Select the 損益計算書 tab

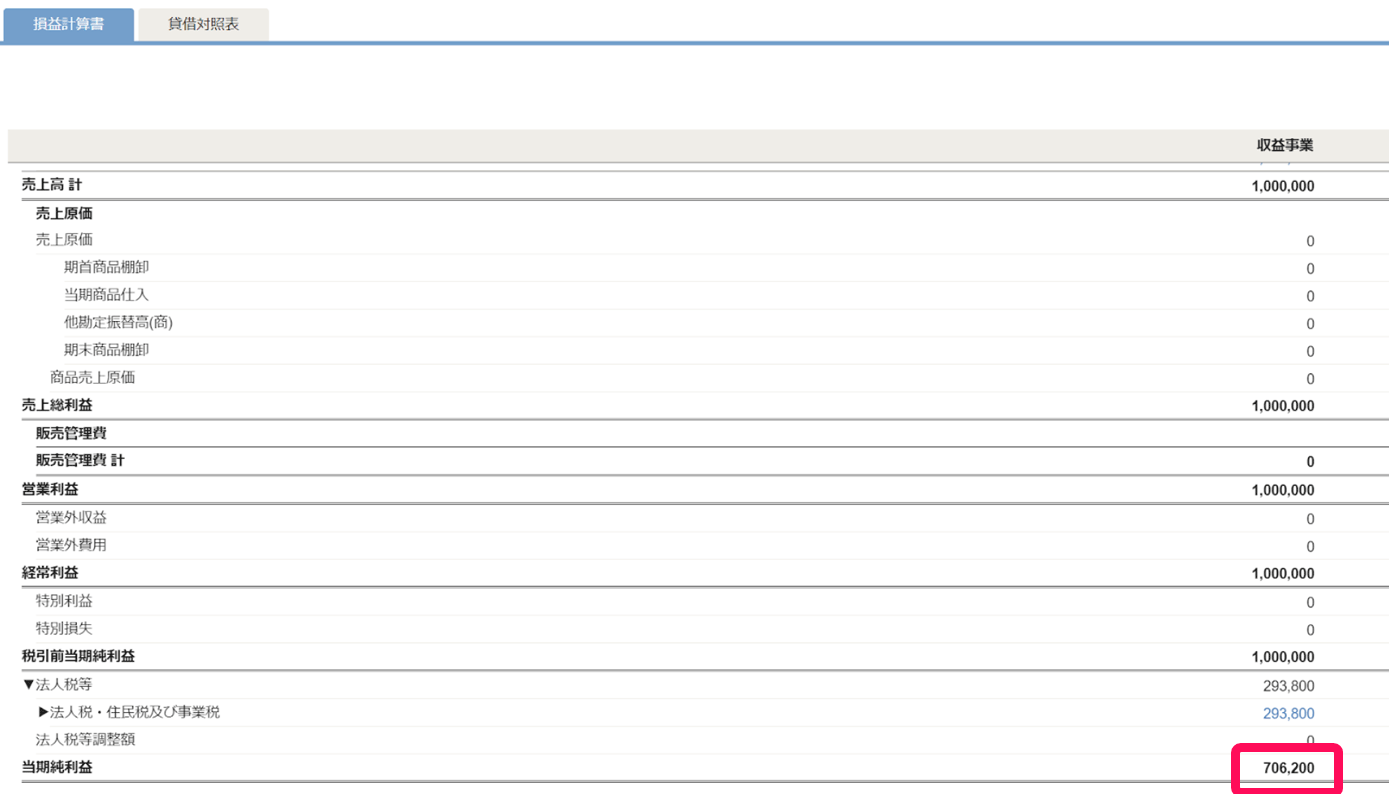point(68,24)
